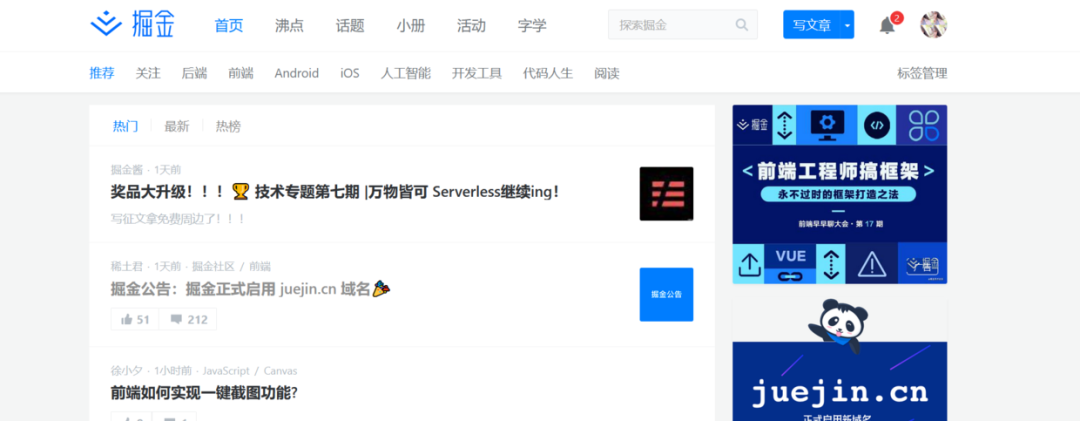Switch to the 热榜 sort tab
This screenshot has width=1080, height=421.
coord(228,126)
